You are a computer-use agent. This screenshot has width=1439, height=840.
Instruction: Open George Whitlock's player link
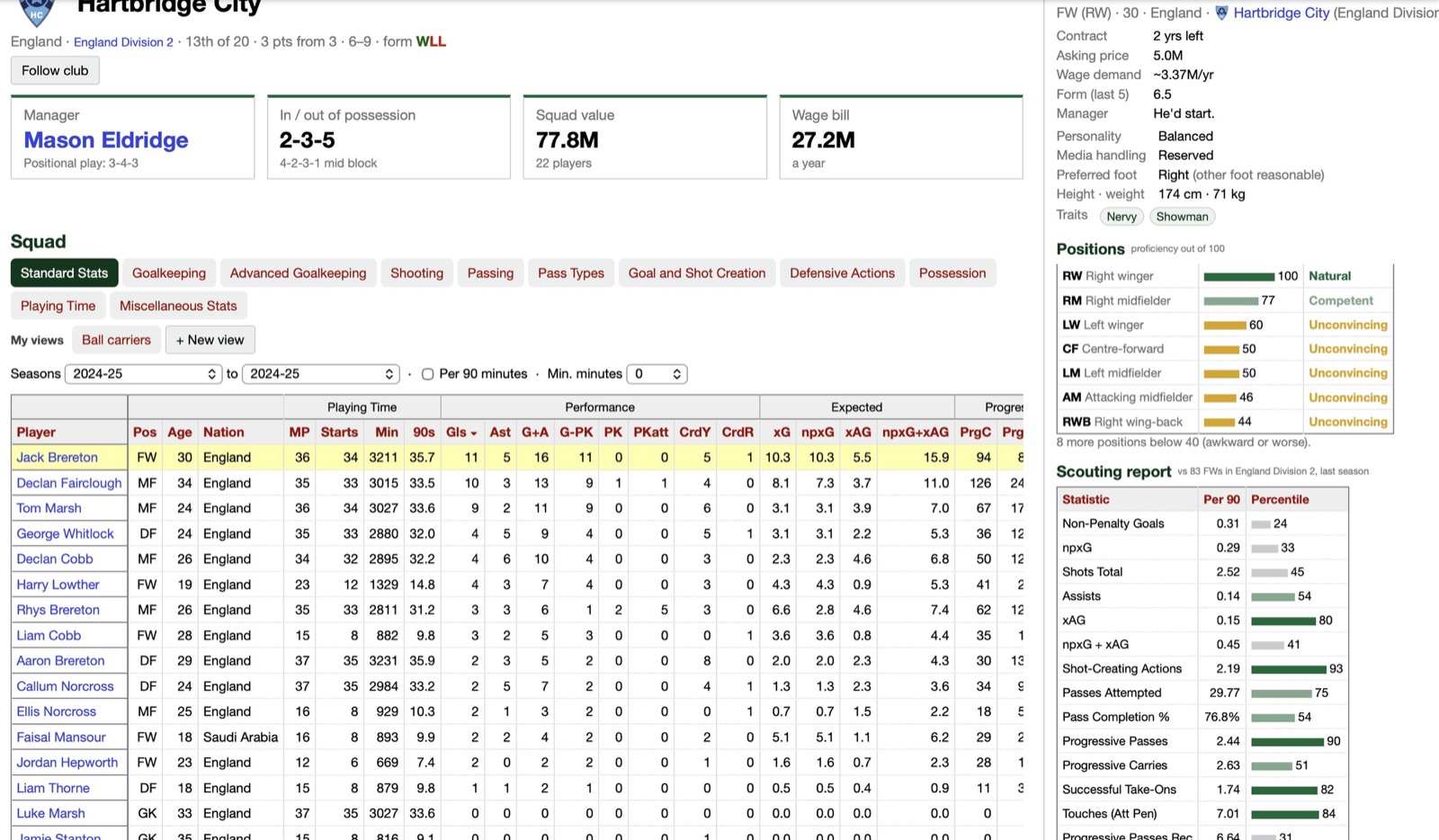click(x=65, y=533)
